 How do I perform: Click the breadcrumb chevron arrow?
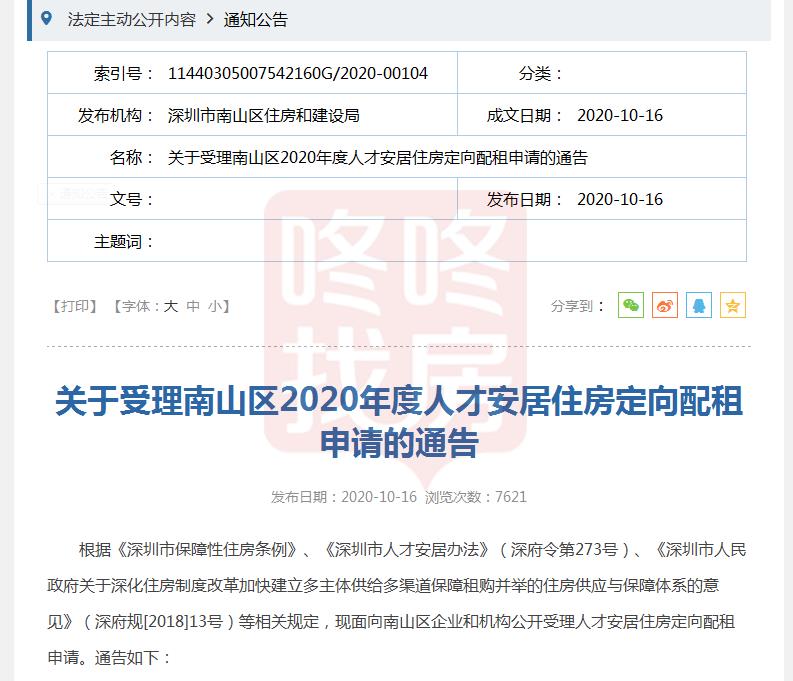coord(210,20)
